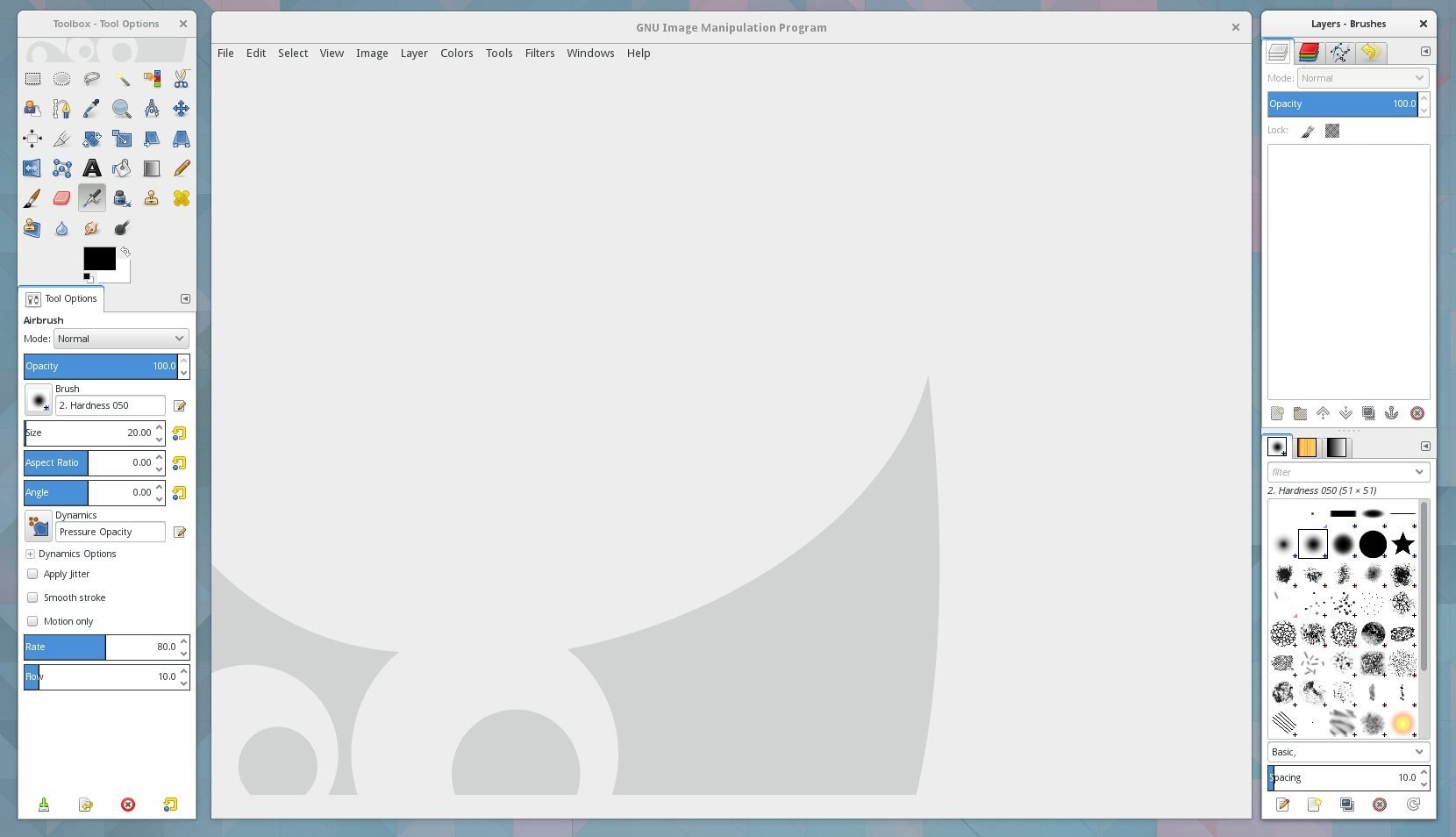
Task: Select the Zoom magnifier tool
Action: [122, 109]
